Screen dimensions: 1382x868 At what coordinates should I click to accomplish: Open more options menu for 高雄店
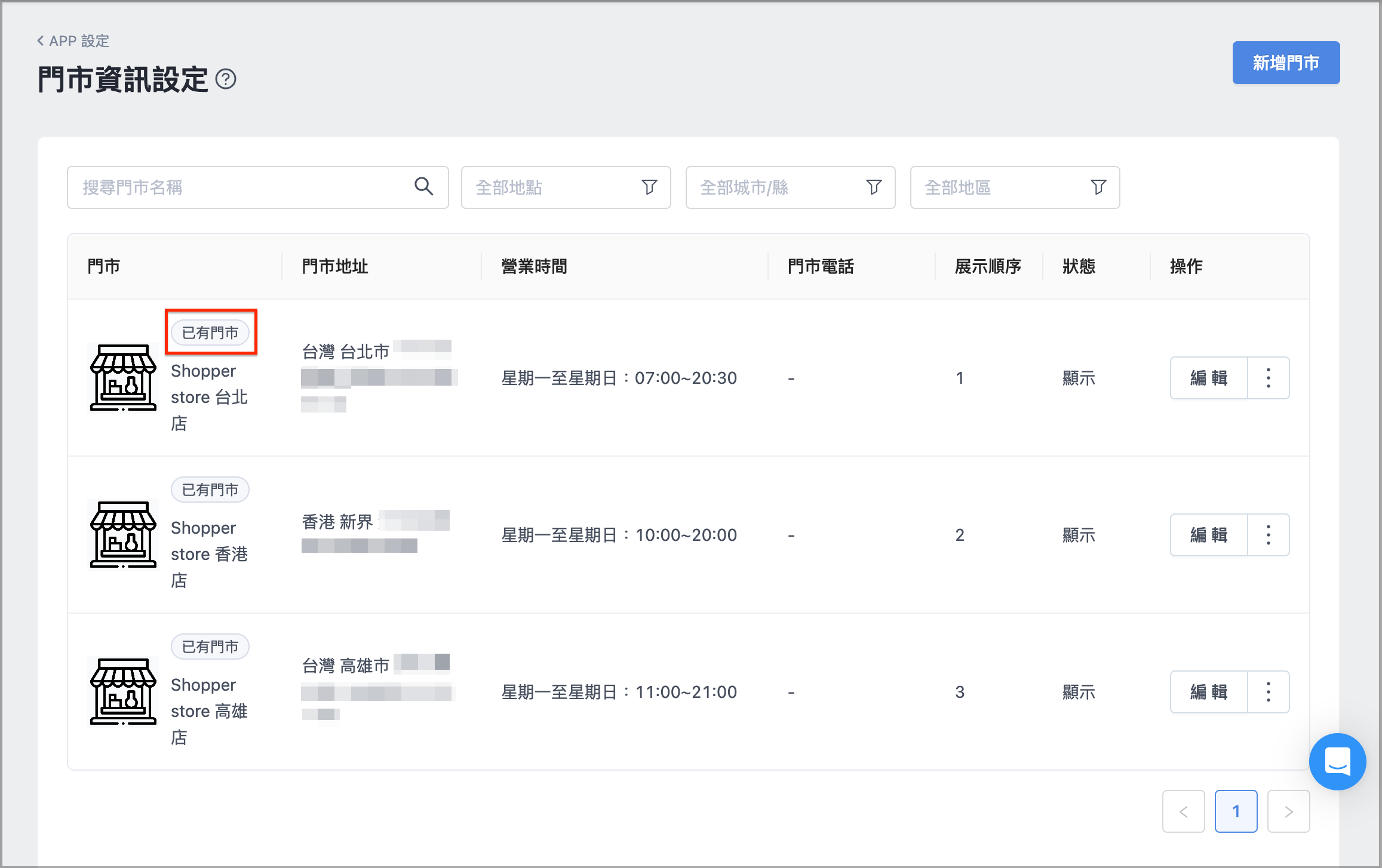(x=1269, y=692)
